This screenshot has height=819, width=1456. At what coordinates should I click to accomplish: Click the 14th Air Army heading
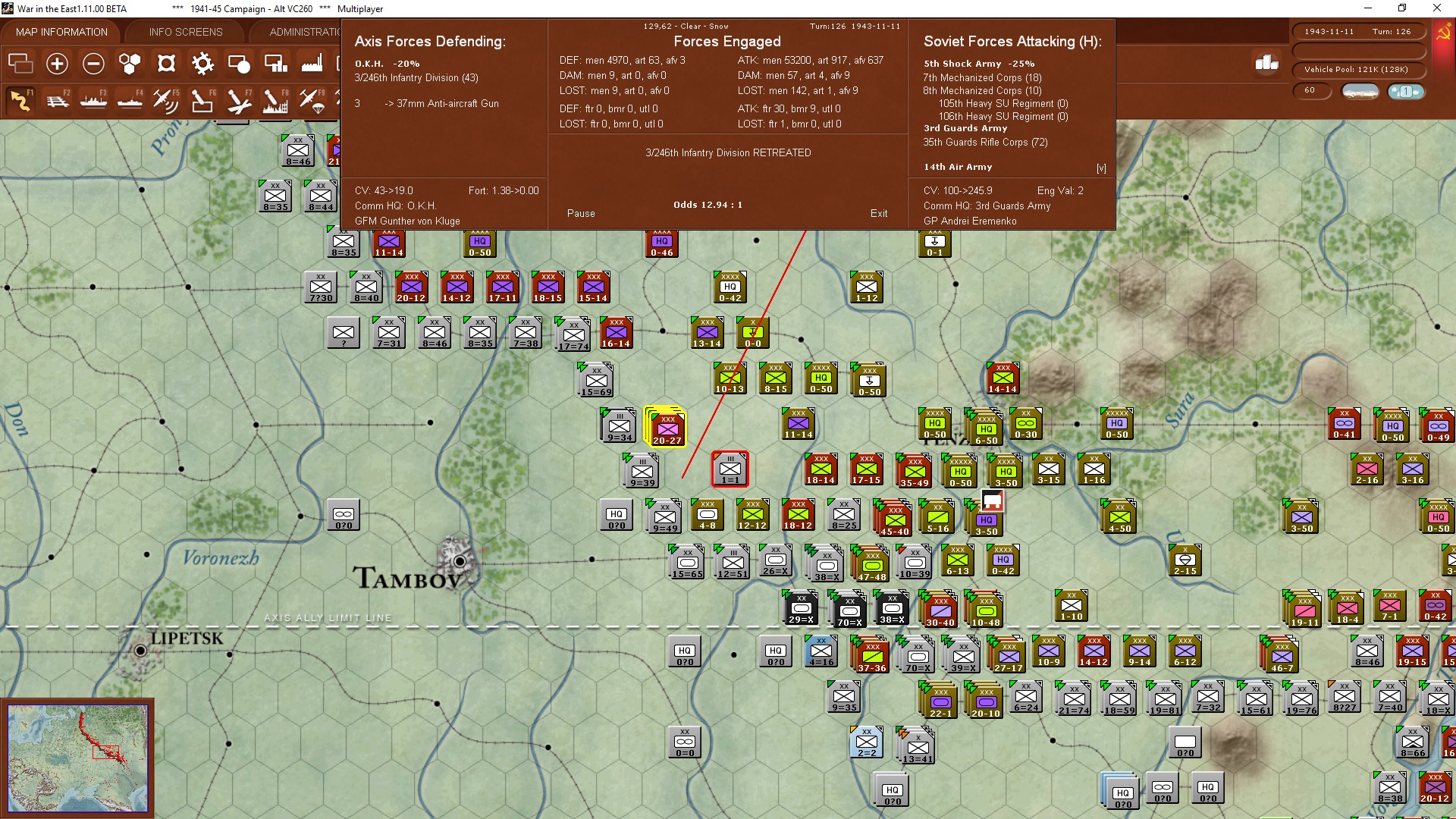point(958,167)
